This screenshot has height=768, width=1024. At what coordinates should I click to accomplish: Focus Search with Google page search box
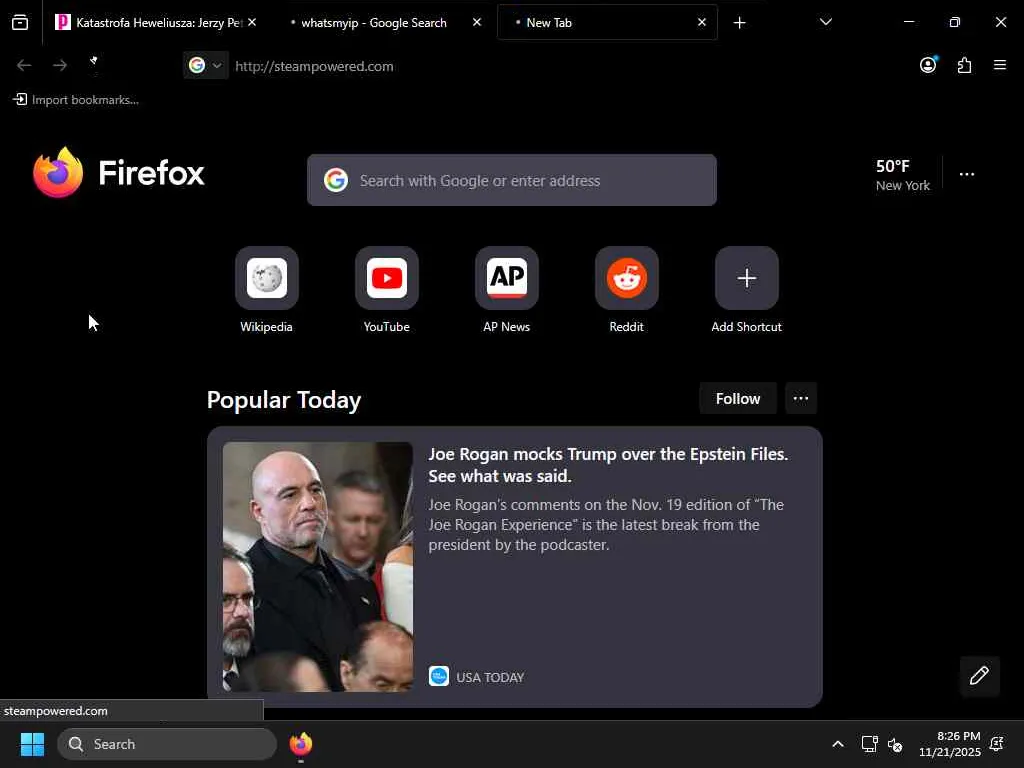point(512,180)
